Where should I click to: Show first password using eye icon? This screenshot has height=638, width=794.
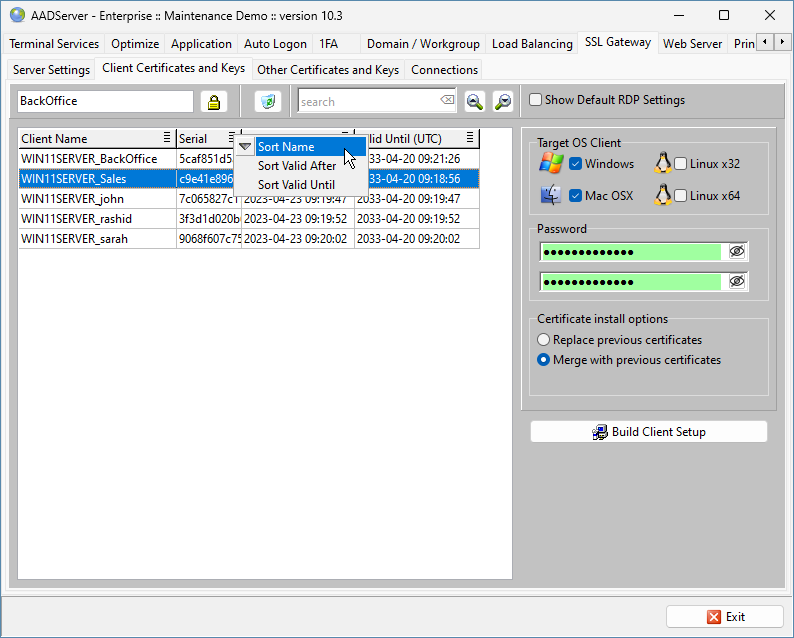pos(737,252)
